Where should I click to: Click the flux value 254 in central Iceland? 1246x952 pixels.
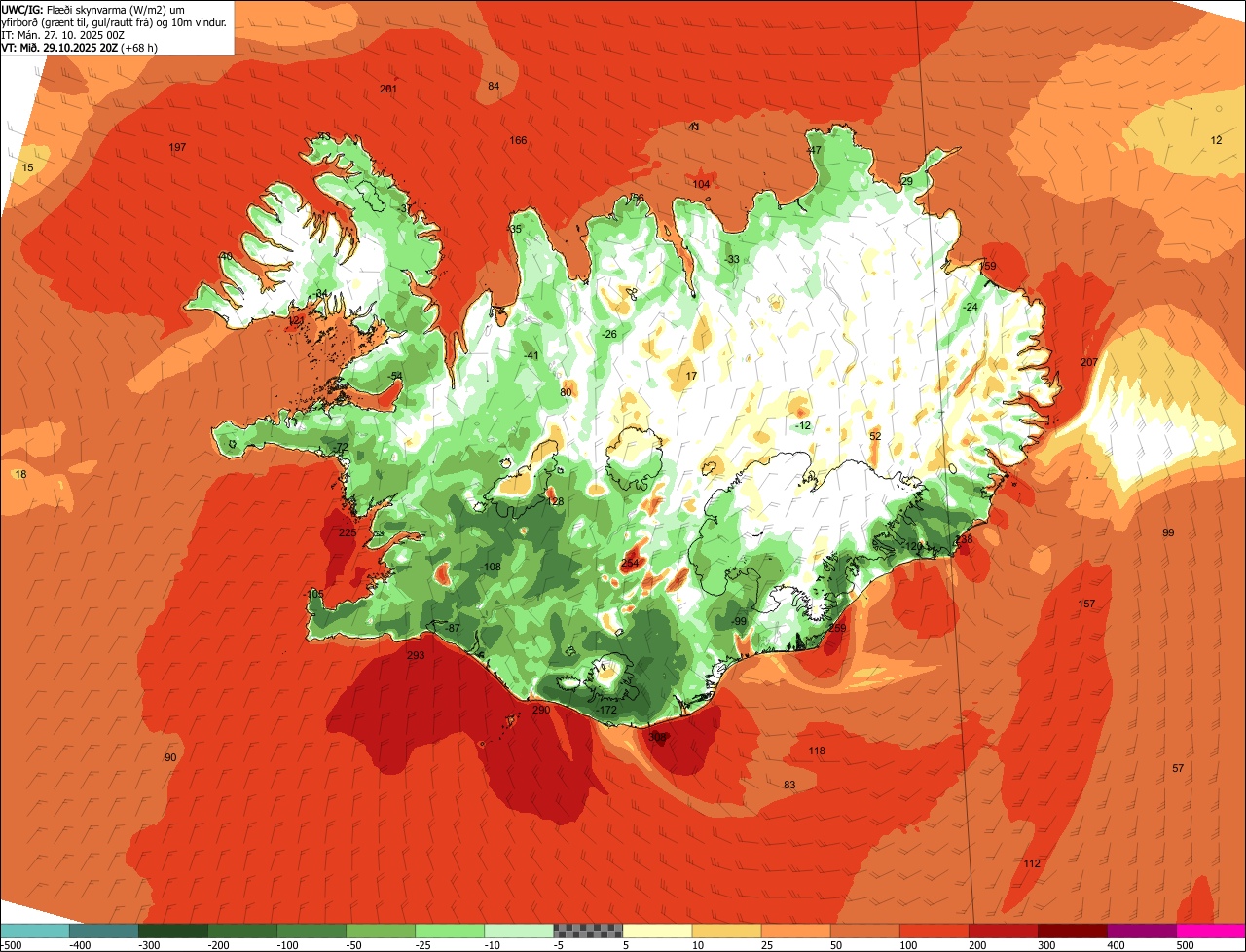click(x=630, y=563)
